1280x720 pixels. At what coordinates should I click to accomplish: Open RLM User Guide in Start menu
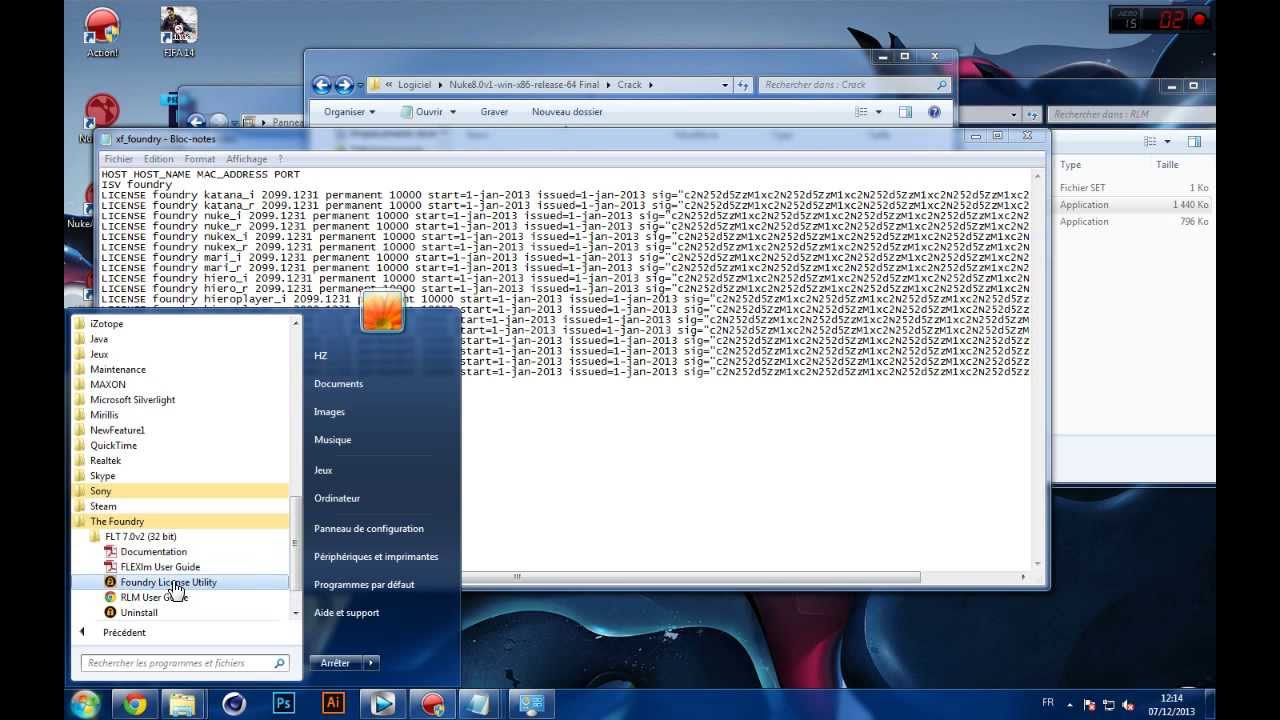[153, 597]
